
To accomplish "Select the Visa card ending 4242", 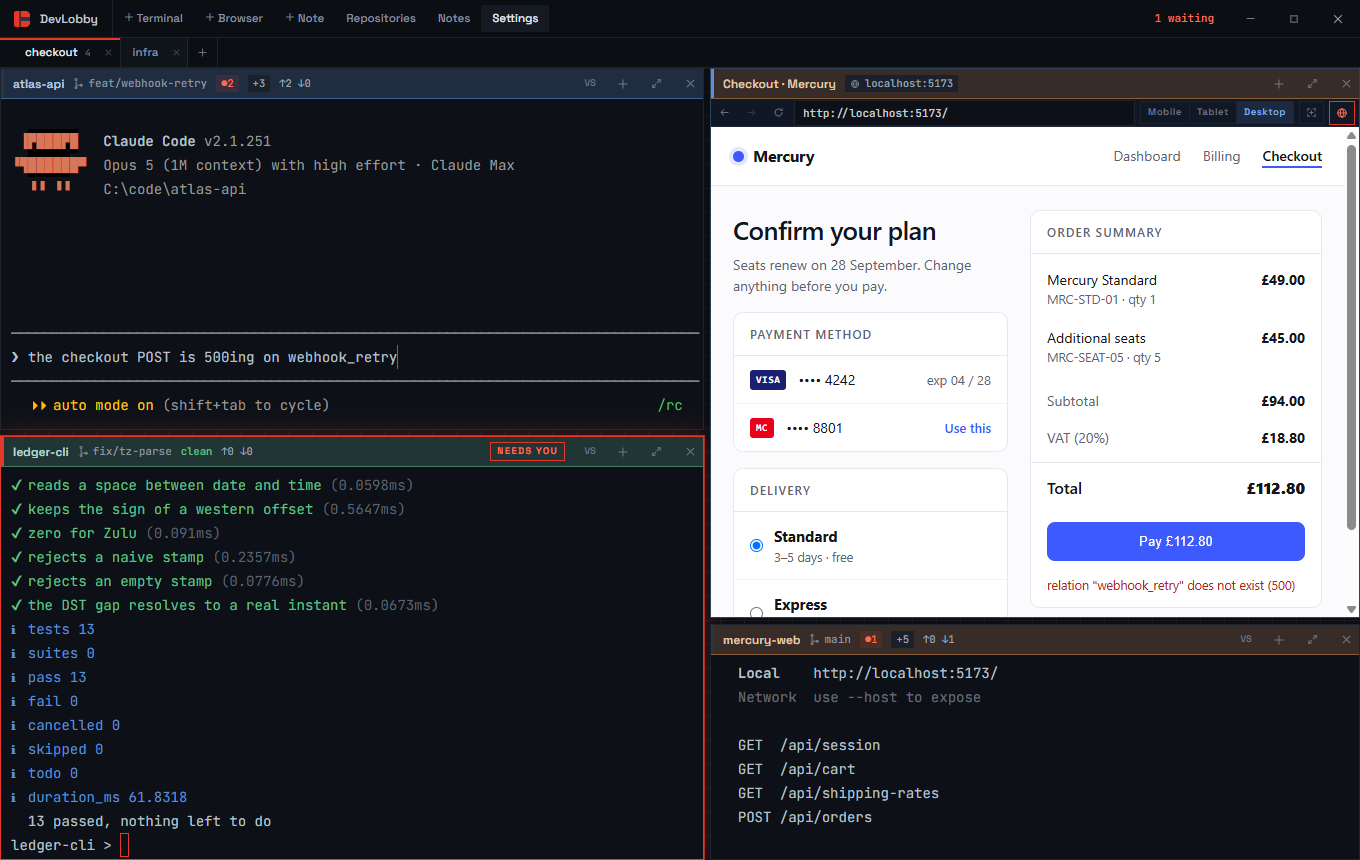I will [x=870, y=380].
